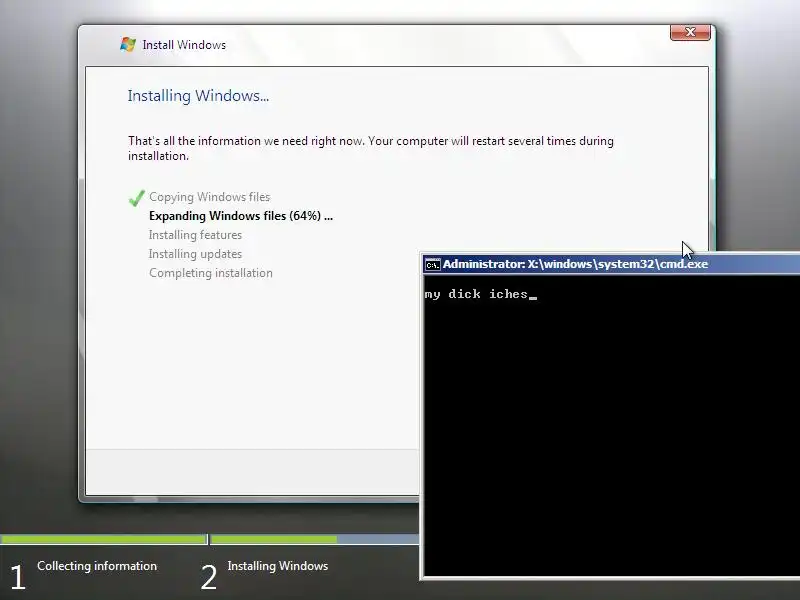Click the typed text line in command prompt
800x600 pixels.
(480, 294)
